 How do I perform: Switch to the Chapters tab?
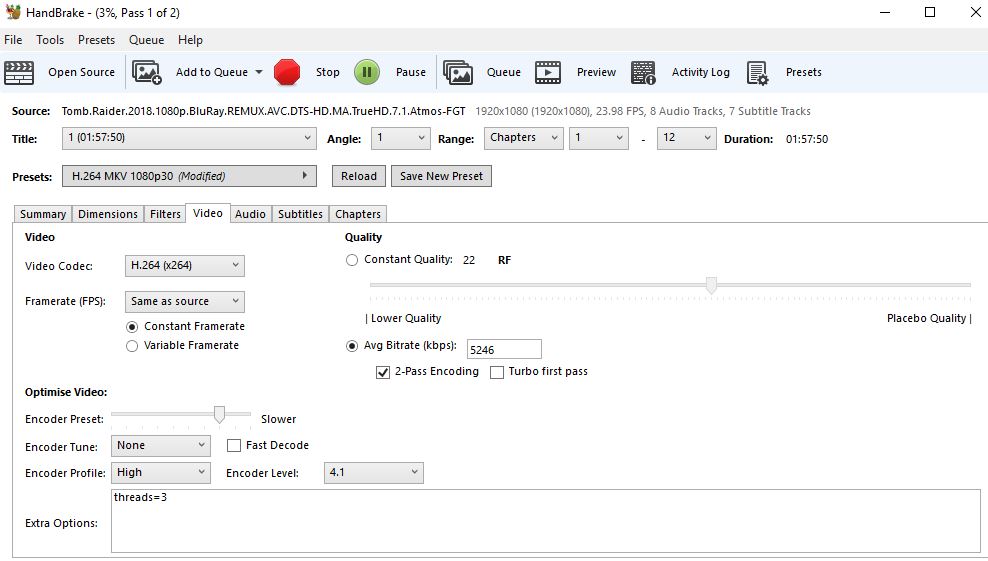358,214
